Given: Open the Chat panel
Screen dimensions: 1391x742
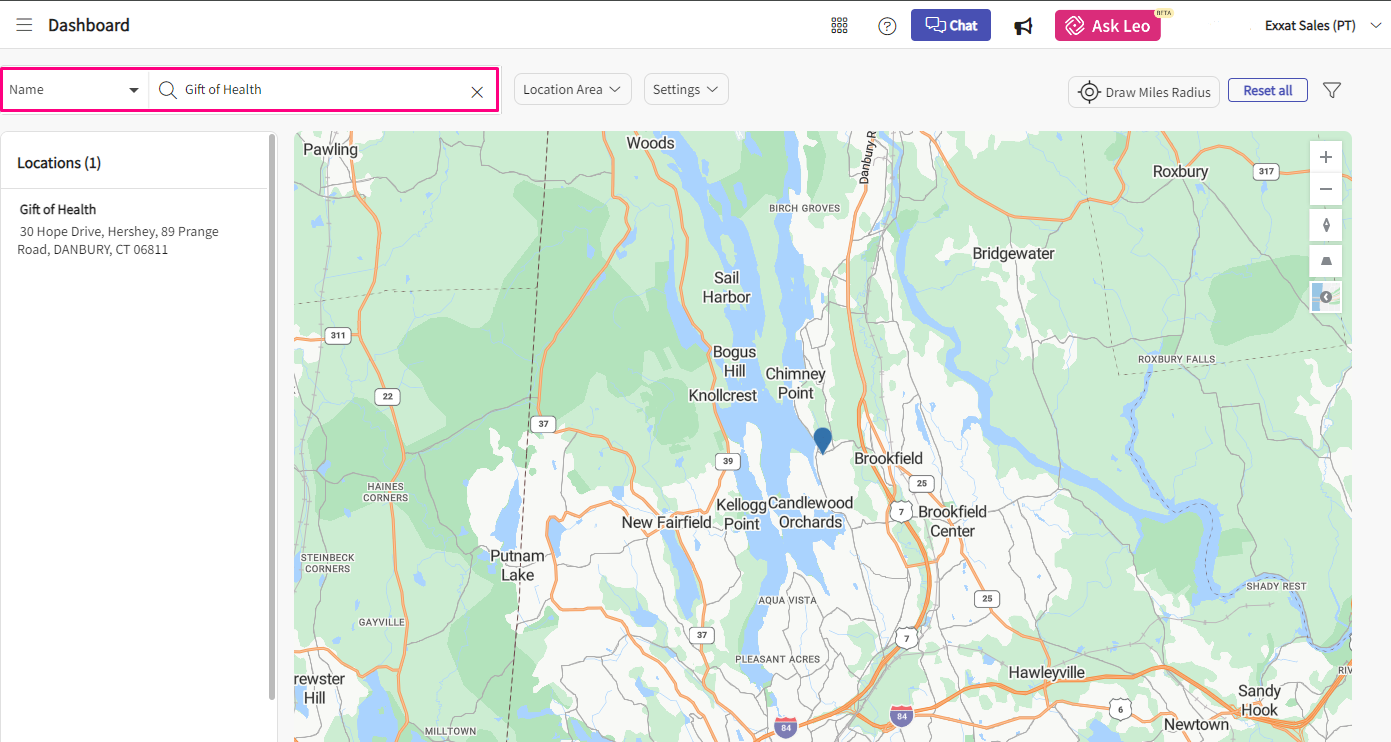Looking at the screenshot, I should [950, 25].
